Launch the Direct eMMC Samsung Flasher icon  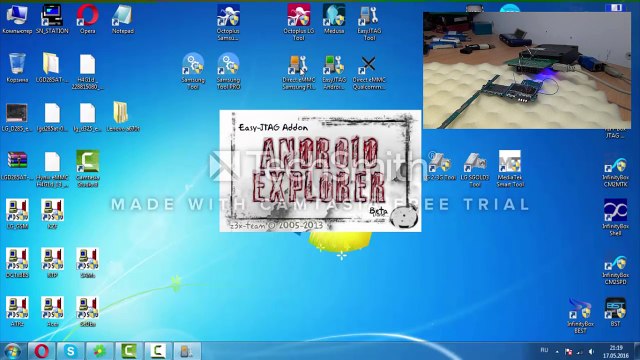[299, 71]
